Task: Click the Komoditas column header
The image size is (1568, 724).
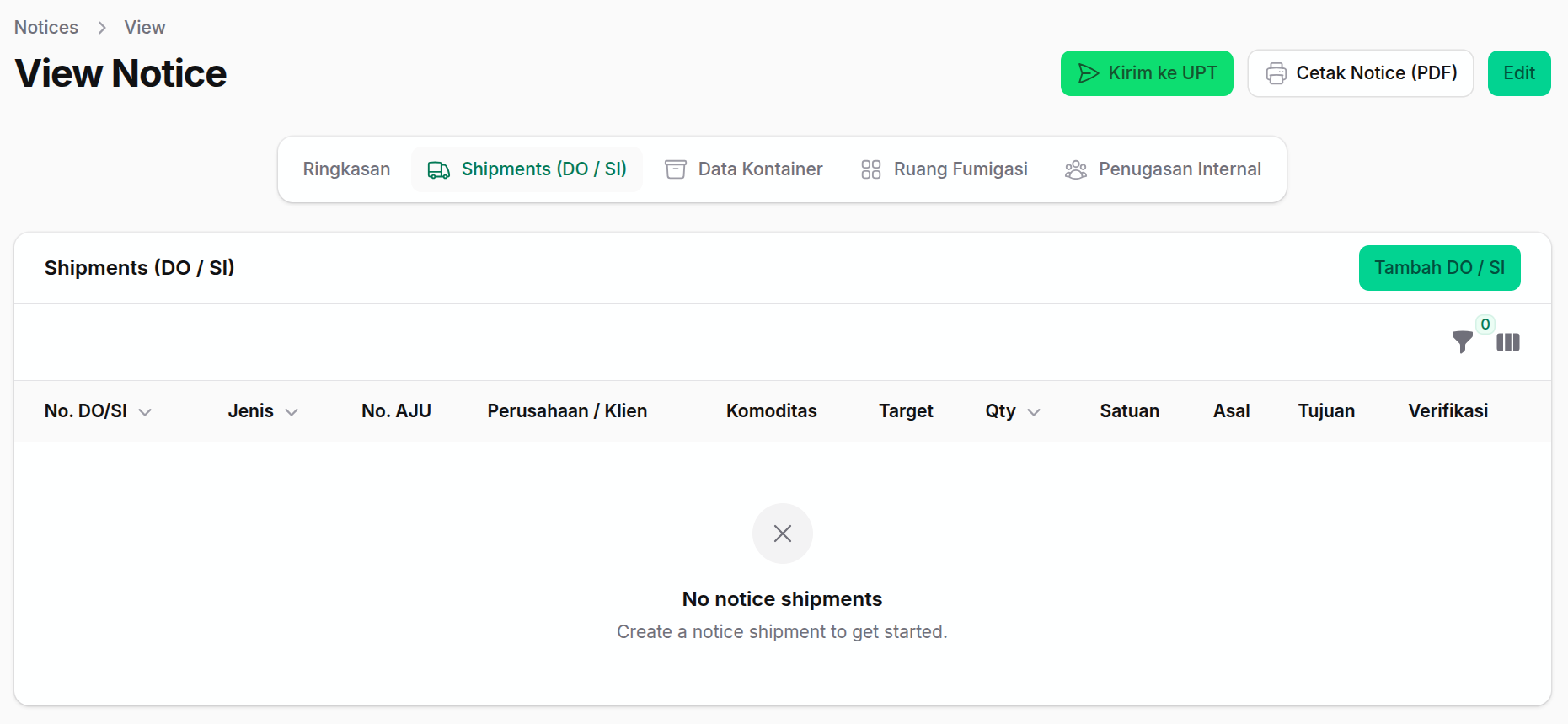Action: [772, 411]
